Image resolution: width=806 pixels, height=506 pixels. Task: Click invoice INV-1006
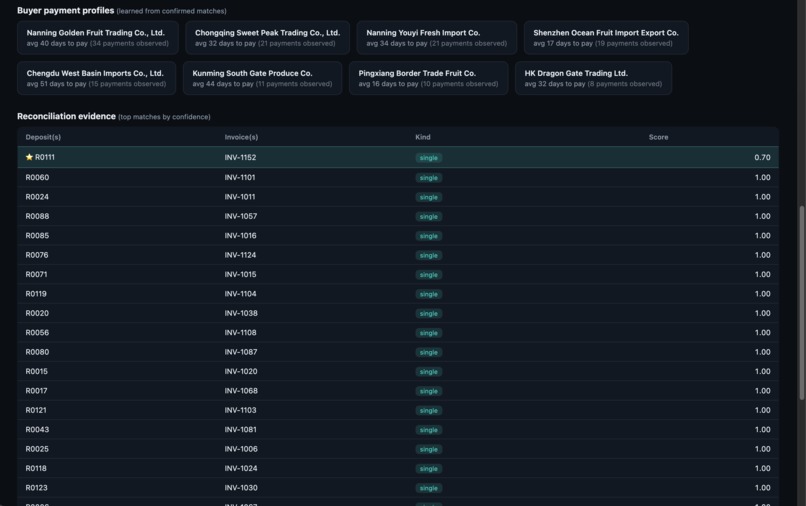241,449
